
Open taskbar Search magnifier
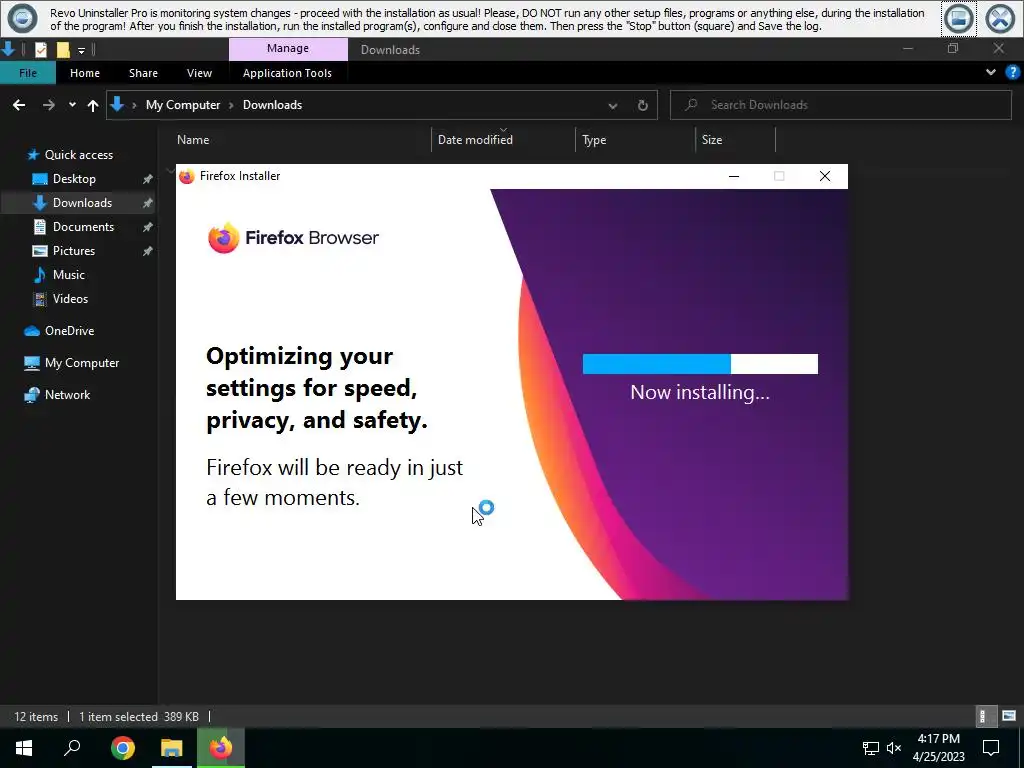point(72,748)
